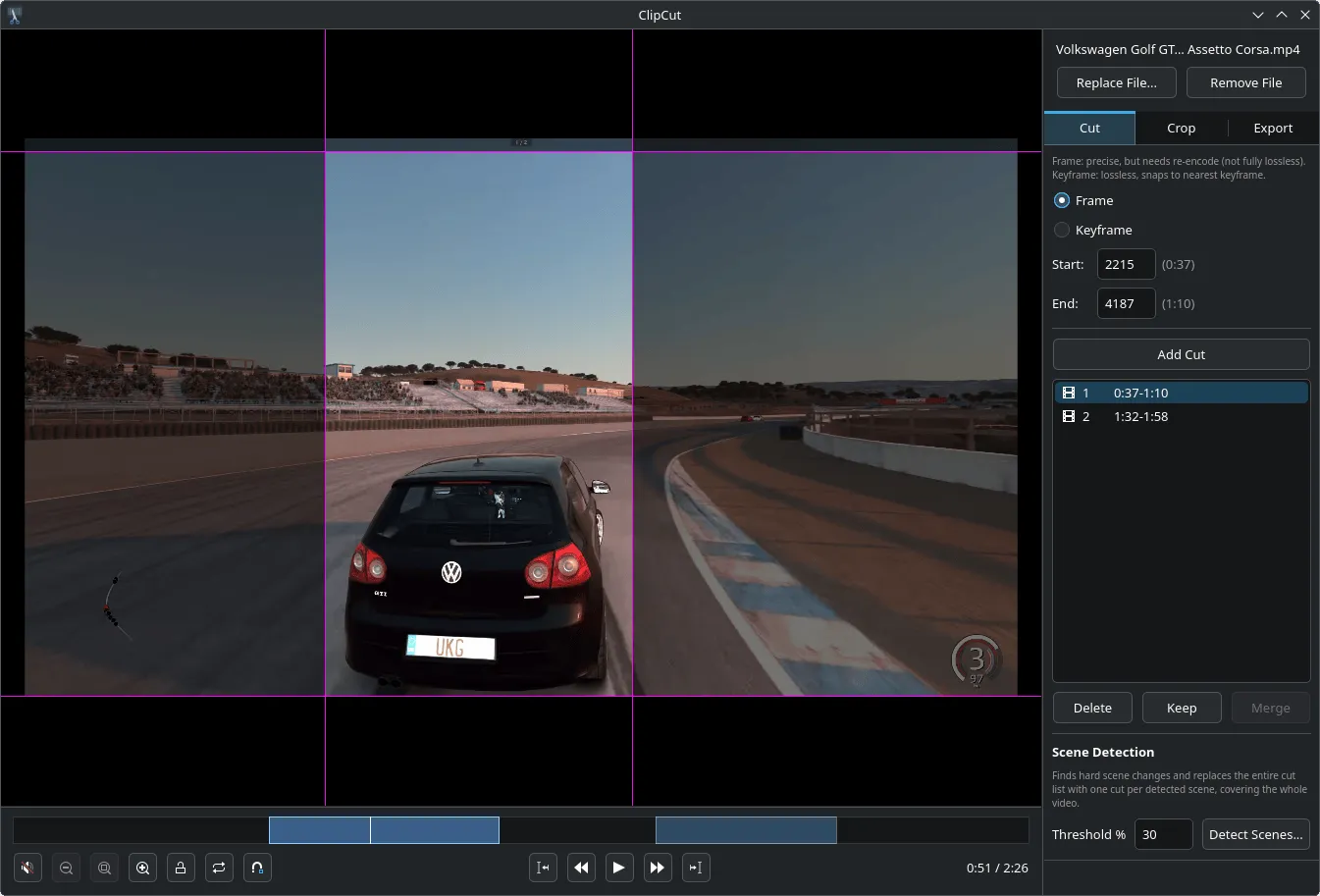
Task: Click the Threshold % input field
Action: pos(1163,834)
